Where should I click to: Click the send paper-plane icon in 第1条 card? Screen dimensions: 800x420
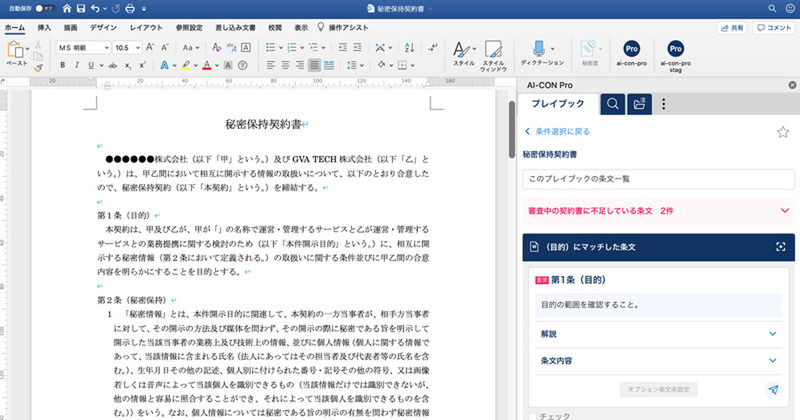773,390
